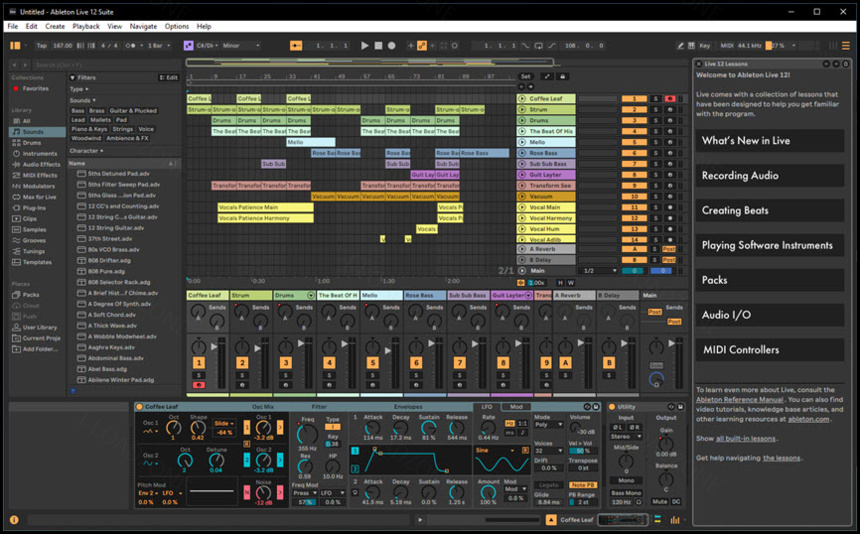Open the Navigate menu
The image size is (860, 534).
point(143,26)
